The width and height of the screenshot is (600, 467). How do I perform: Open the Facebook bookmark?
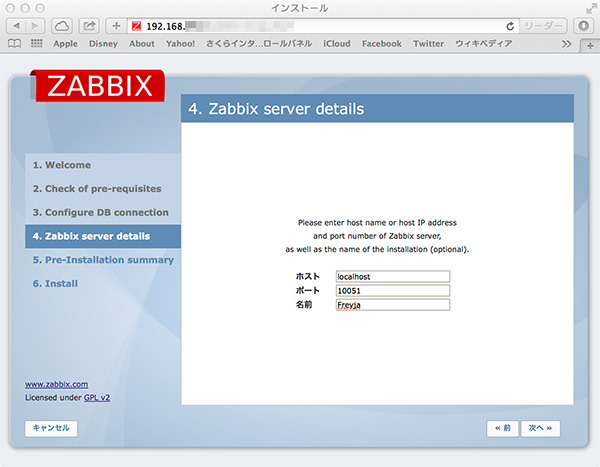coord(381,44)
